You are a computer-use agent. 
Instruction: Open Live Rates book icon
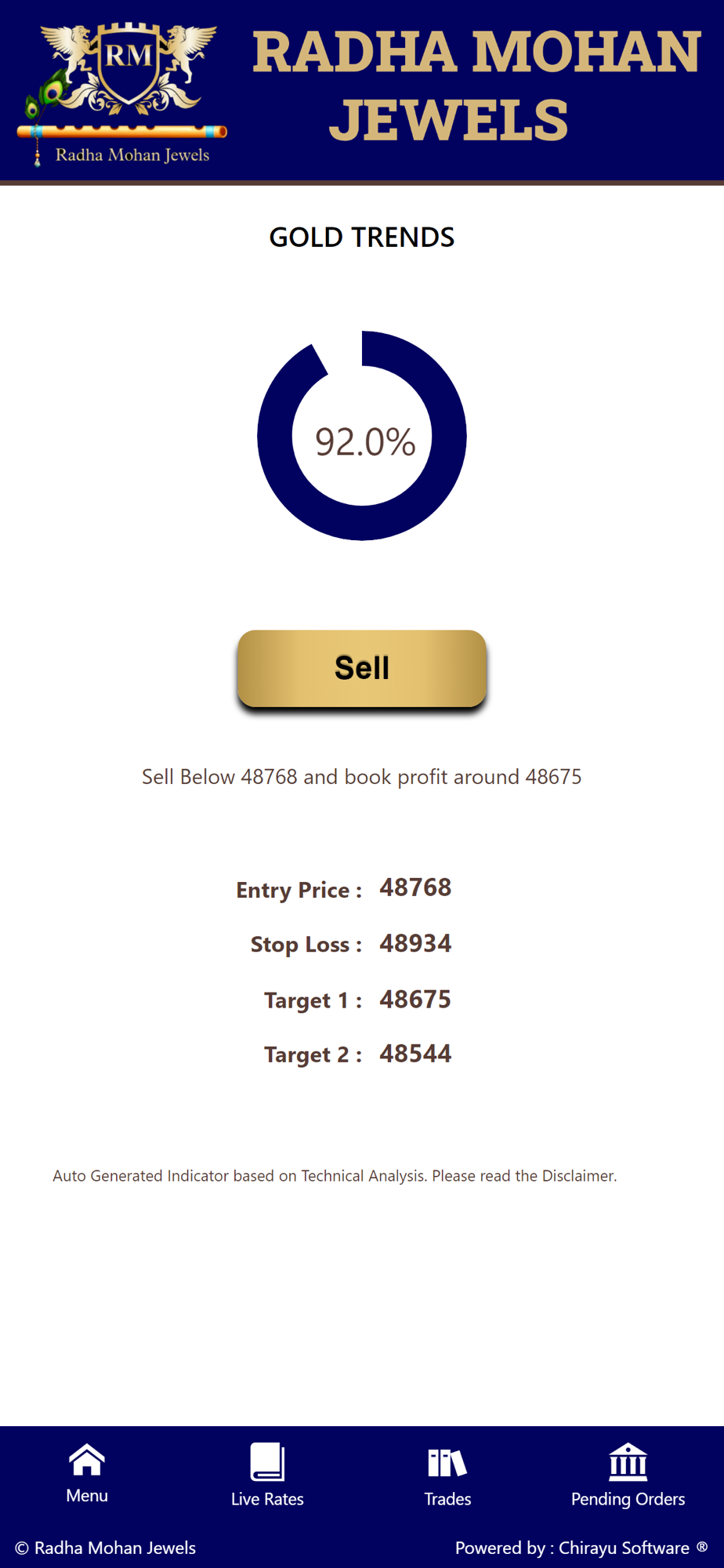tap(267, 1461)
